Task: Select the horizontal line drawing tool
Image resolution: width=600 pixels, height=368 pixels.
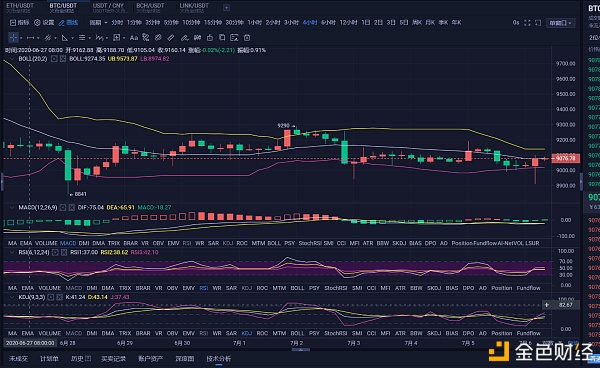Action: (x=31, y=37)
